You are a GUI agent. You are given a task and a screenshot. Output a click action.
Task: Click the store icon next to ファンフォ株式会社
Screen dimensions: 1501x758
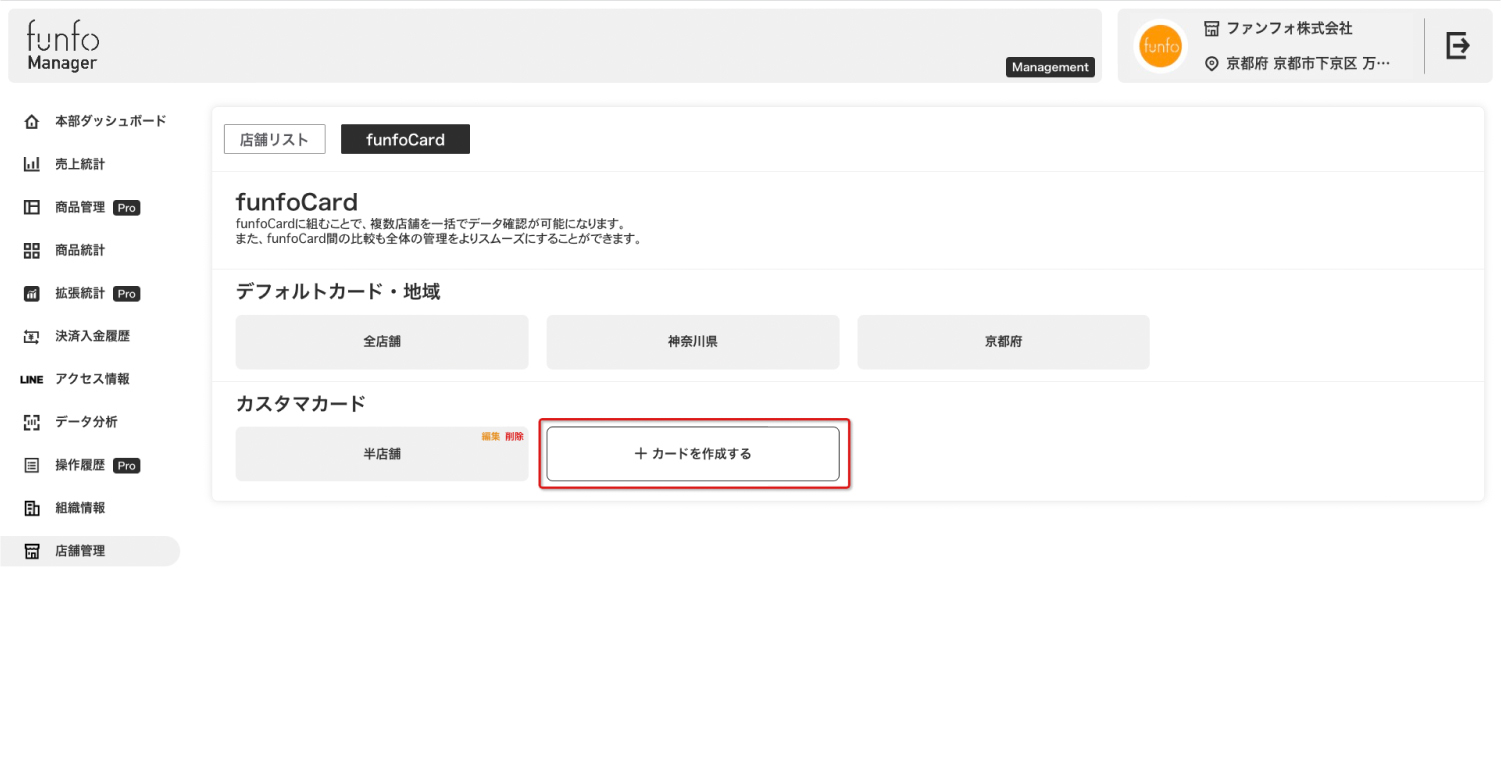point(1212,28)
